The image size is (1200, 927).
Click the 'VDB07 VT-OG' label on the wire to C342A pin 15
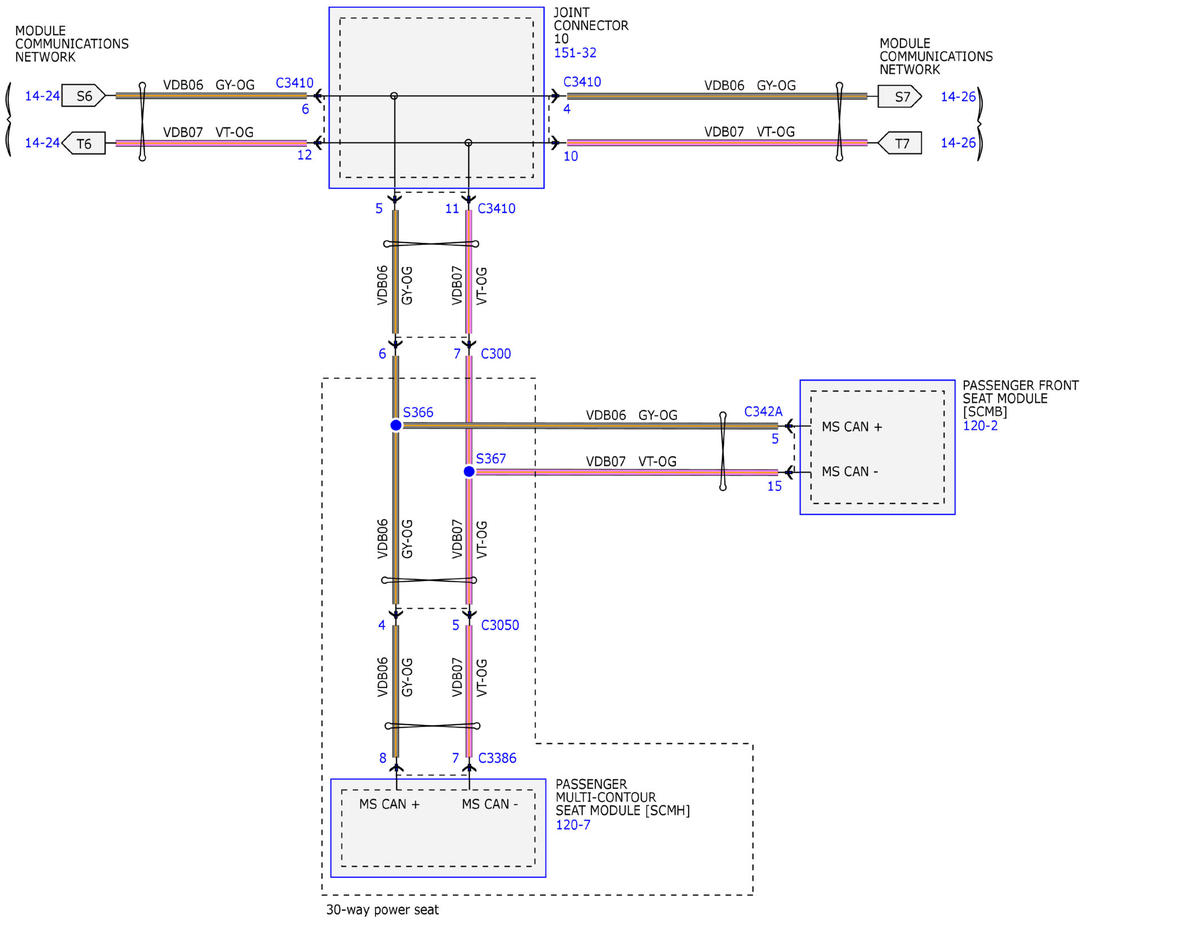coord(631,461)
